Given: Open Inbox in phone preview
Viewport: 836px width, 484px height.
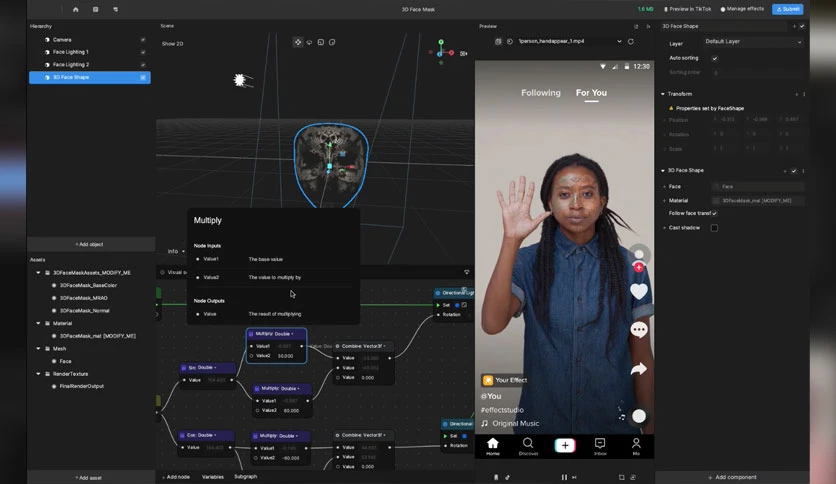Looking at the screenshot, I should [x=600, y=447].
